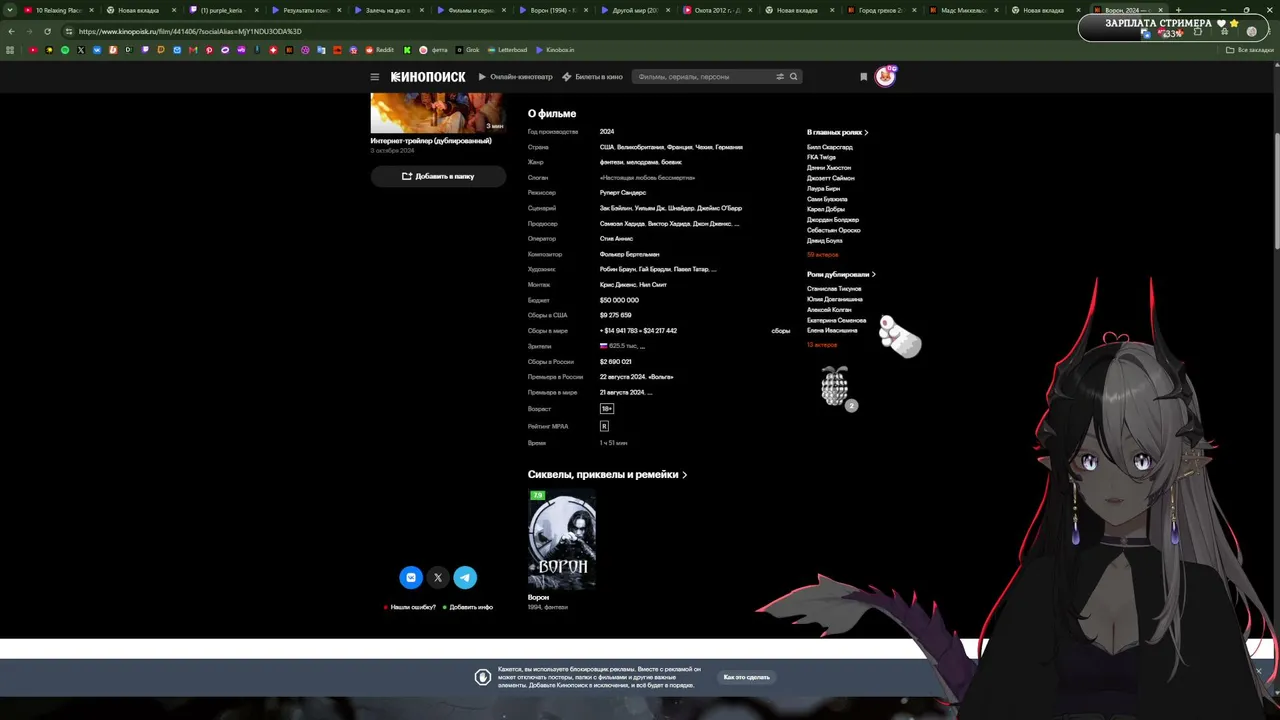Viewport: 1280px width, 720px height.
Task: Close the ad-blocker notification banner
Action: click(1259, 671)
